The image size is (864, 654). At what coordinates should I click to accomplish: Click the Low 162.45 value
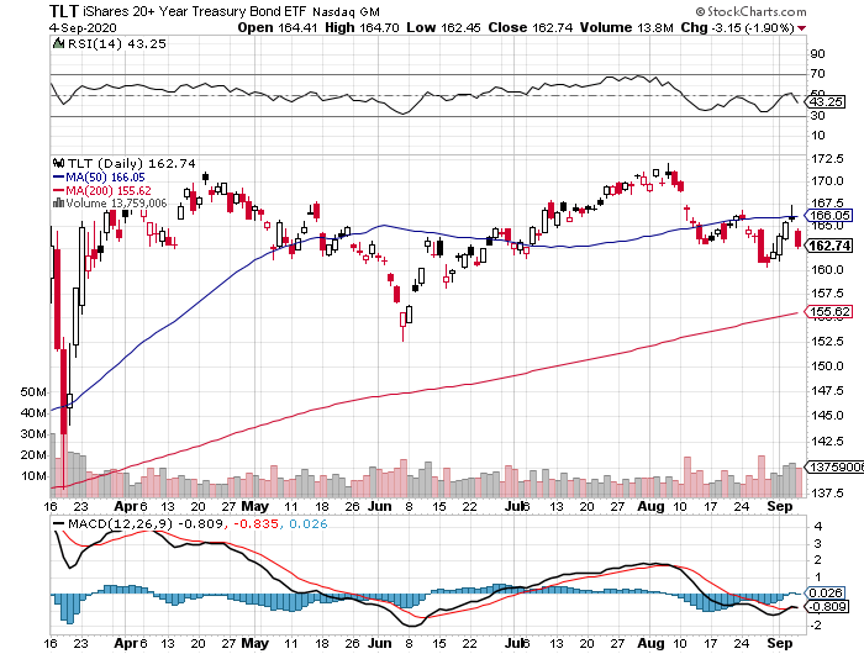click(444, 28)
